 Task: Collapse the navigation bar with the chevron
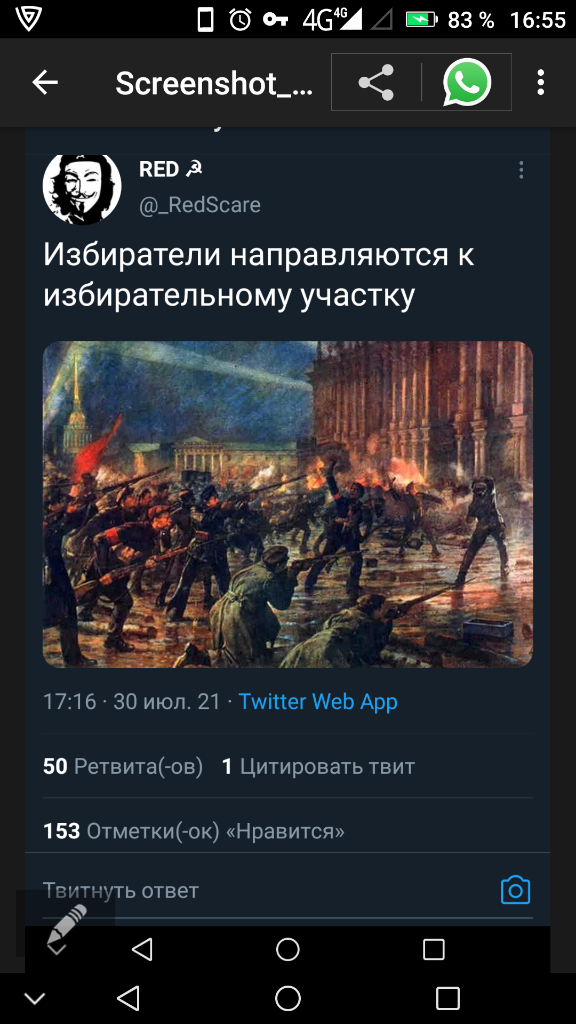[34, 998]
